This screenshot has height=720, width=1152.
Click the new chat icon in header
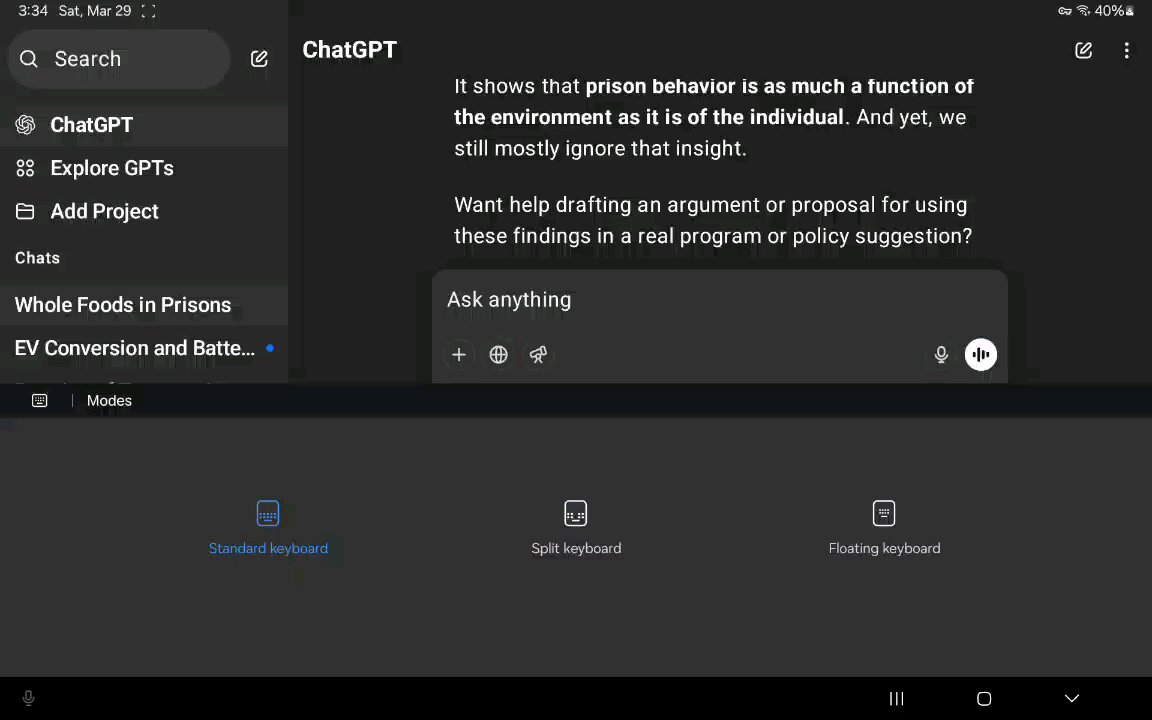coord(1084,50)
